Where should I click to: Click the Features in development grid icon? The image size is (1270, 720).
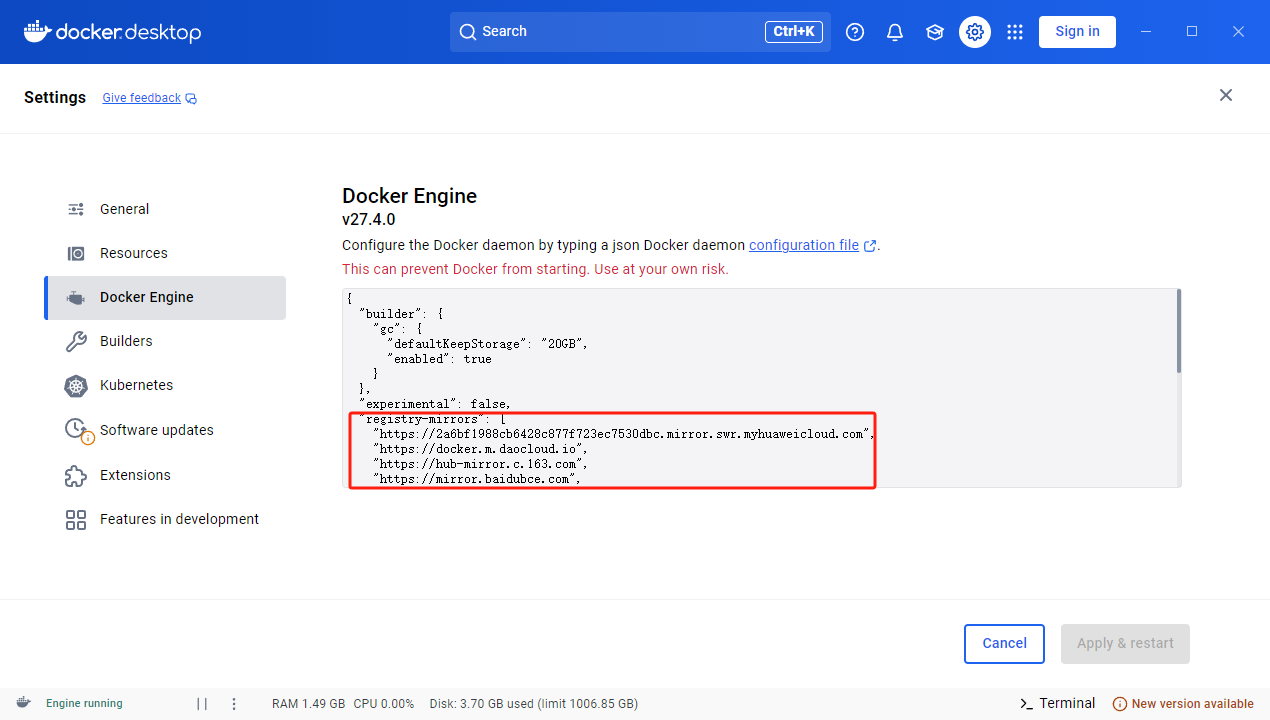(76, 519)
